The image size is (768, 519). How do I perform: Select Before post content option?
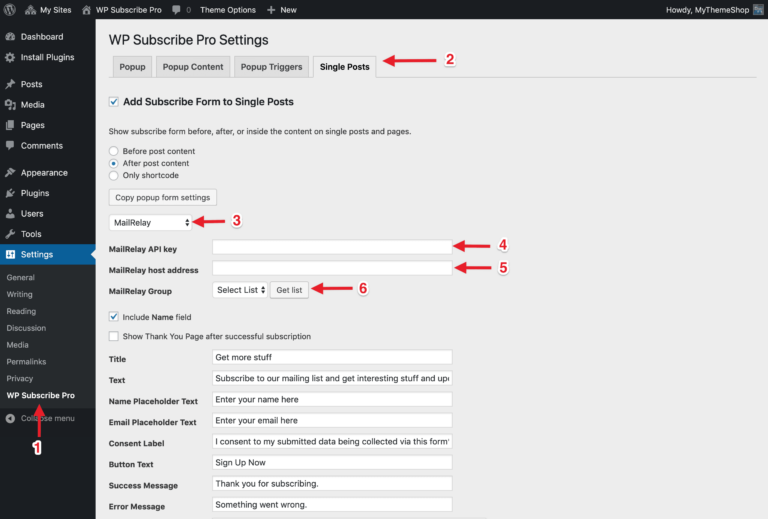click(x=114, y=151)
